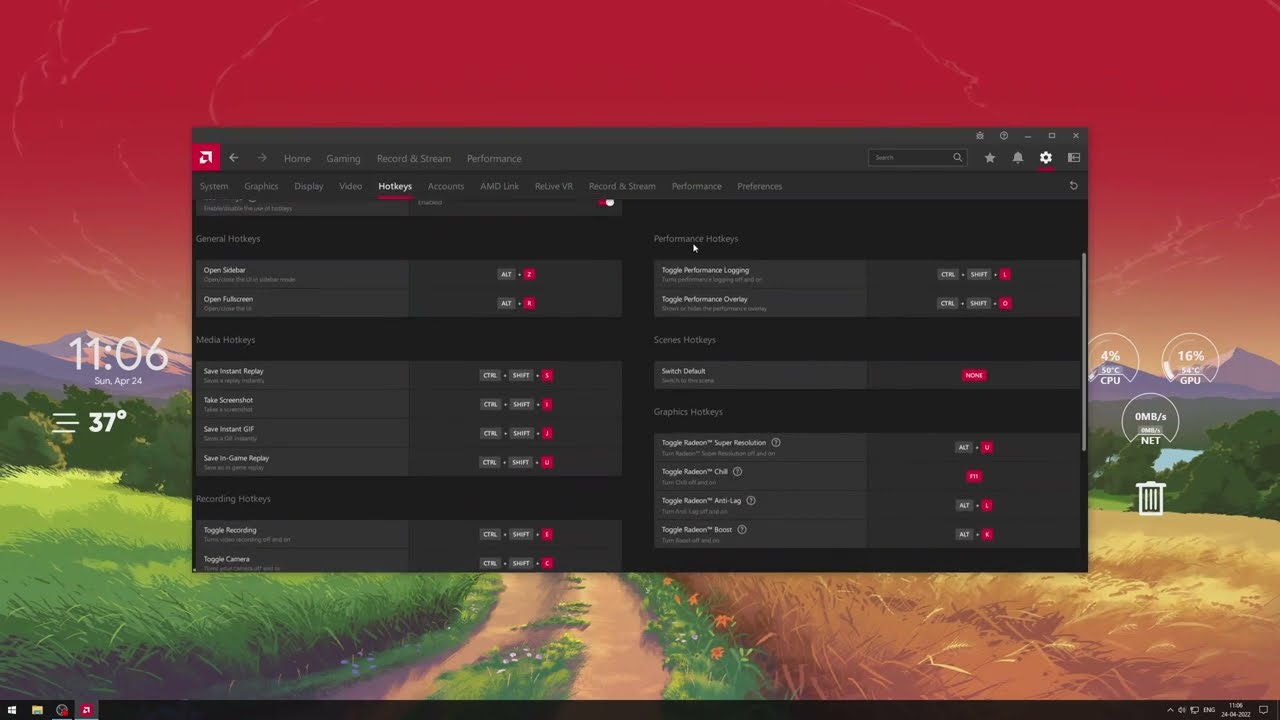Go back with the left arrow

pos(233,158)
